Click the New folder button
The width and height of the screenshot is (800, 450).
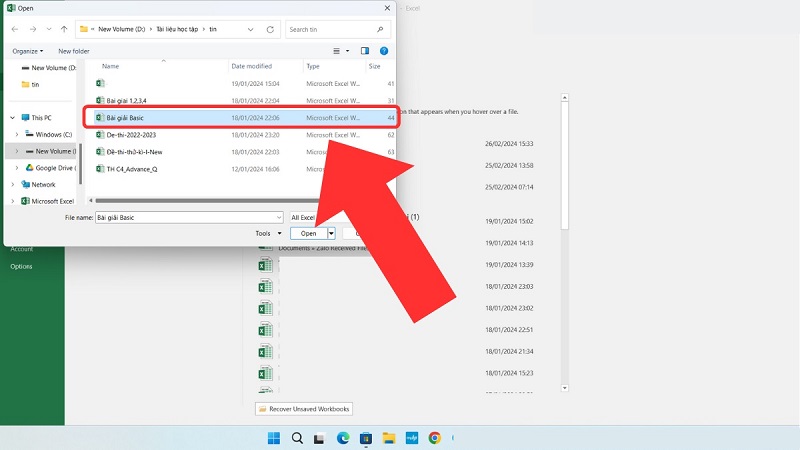[x=73, y=51]
